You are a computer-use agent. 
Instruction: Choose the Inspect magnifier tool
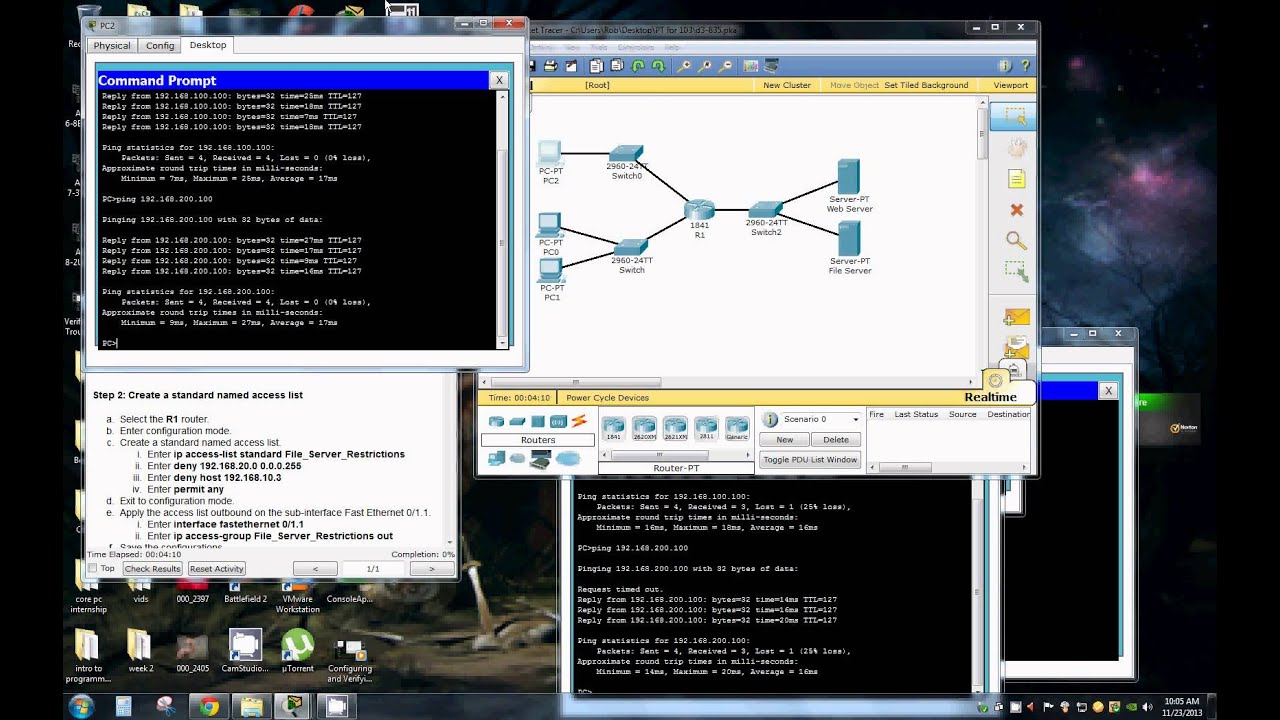pyautogui.click(x=1016, y=241)
